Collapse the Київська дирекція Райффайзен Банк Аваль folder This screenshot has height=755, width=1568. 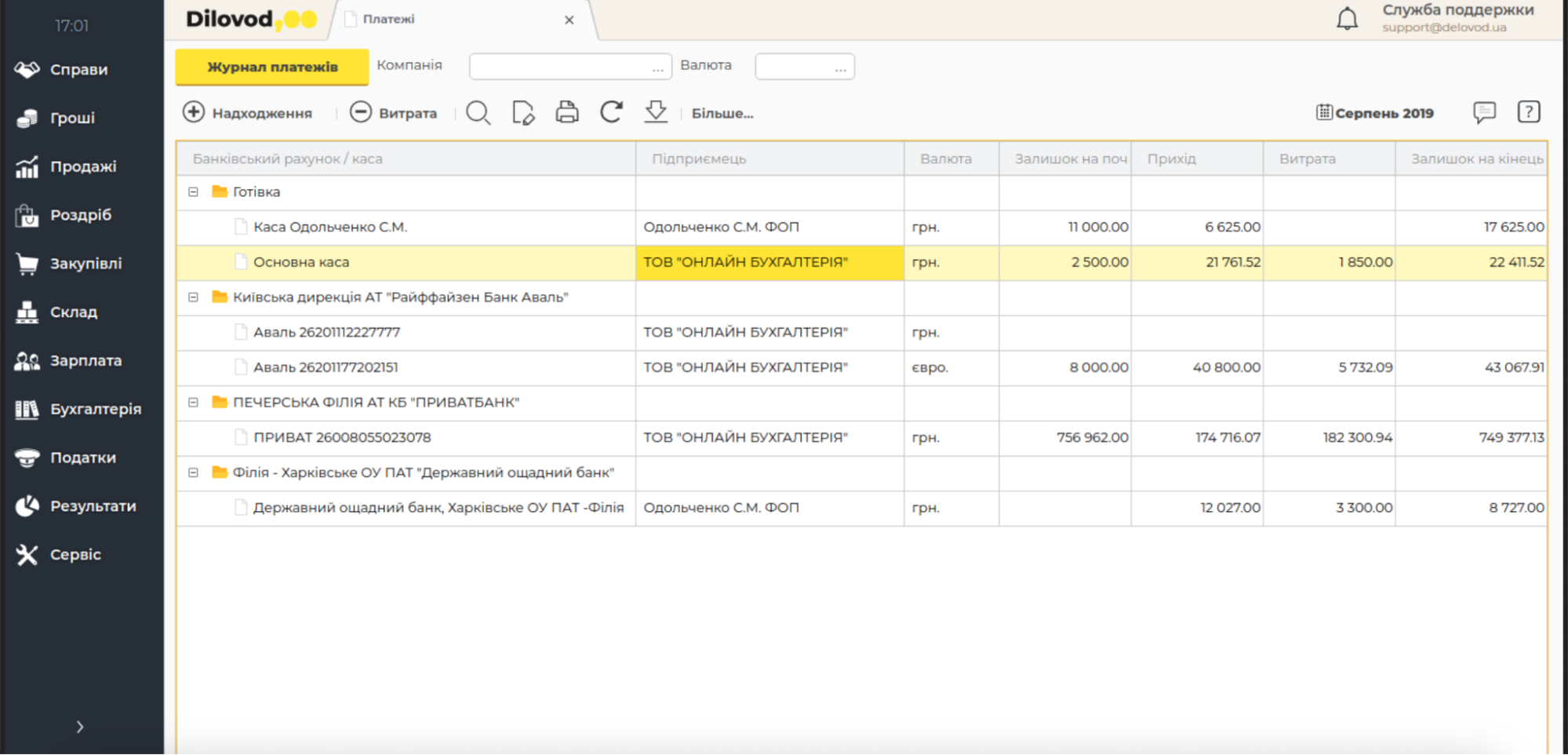click(193, 297)
